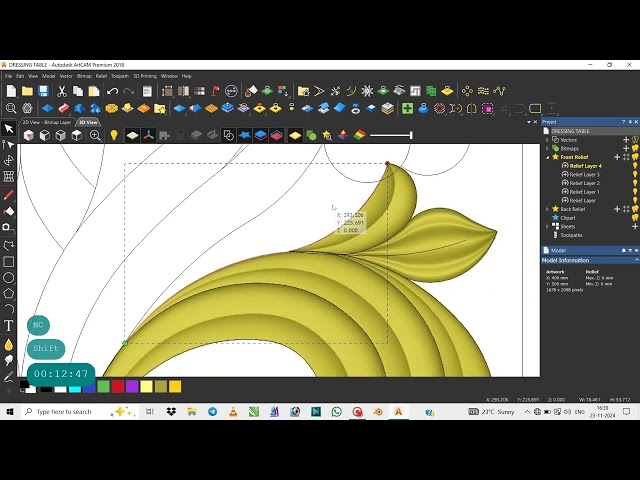Add new Front Relief layer plus button
Image resolution: width=640 pixels, height=480 pixels.
(x=617, y=157)
